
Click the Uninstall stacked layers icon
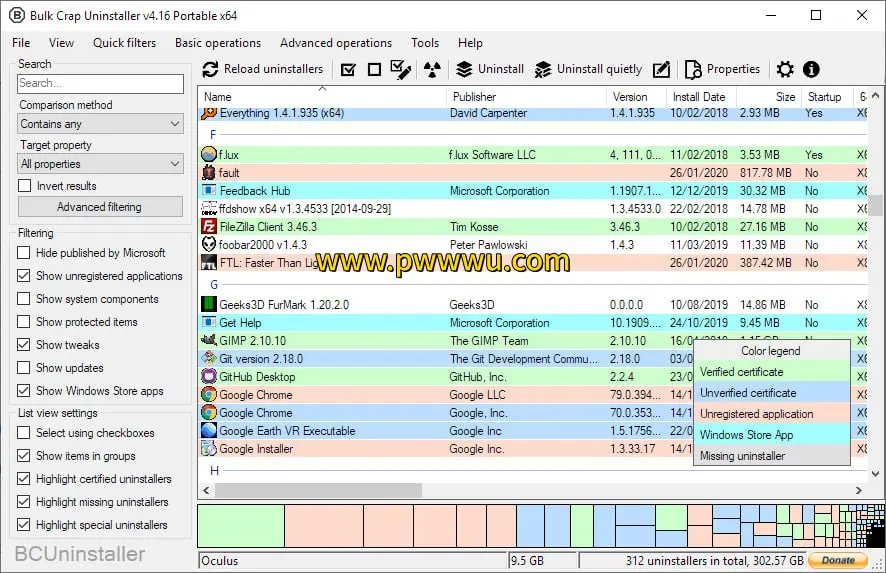(x=464, y=70)
